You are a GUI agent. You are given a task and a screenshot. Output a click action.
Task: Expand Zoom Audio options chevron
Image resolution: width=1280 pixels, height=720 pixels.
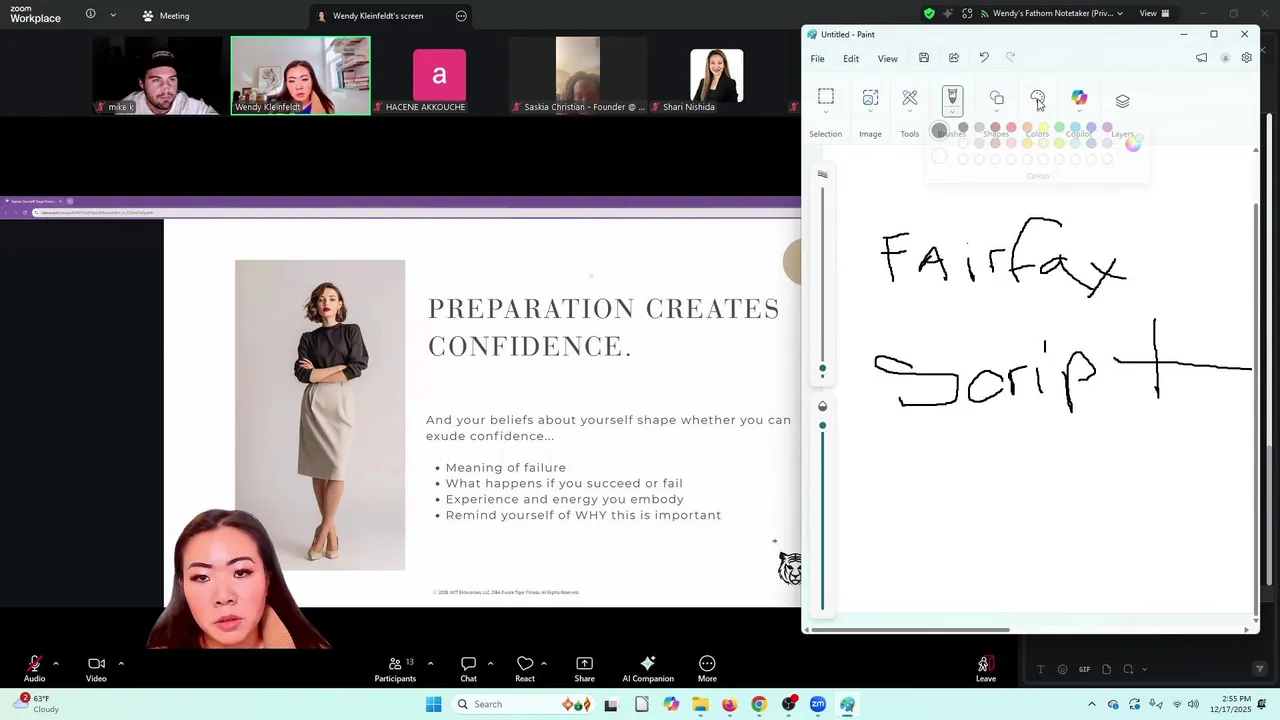click(56, 663)
